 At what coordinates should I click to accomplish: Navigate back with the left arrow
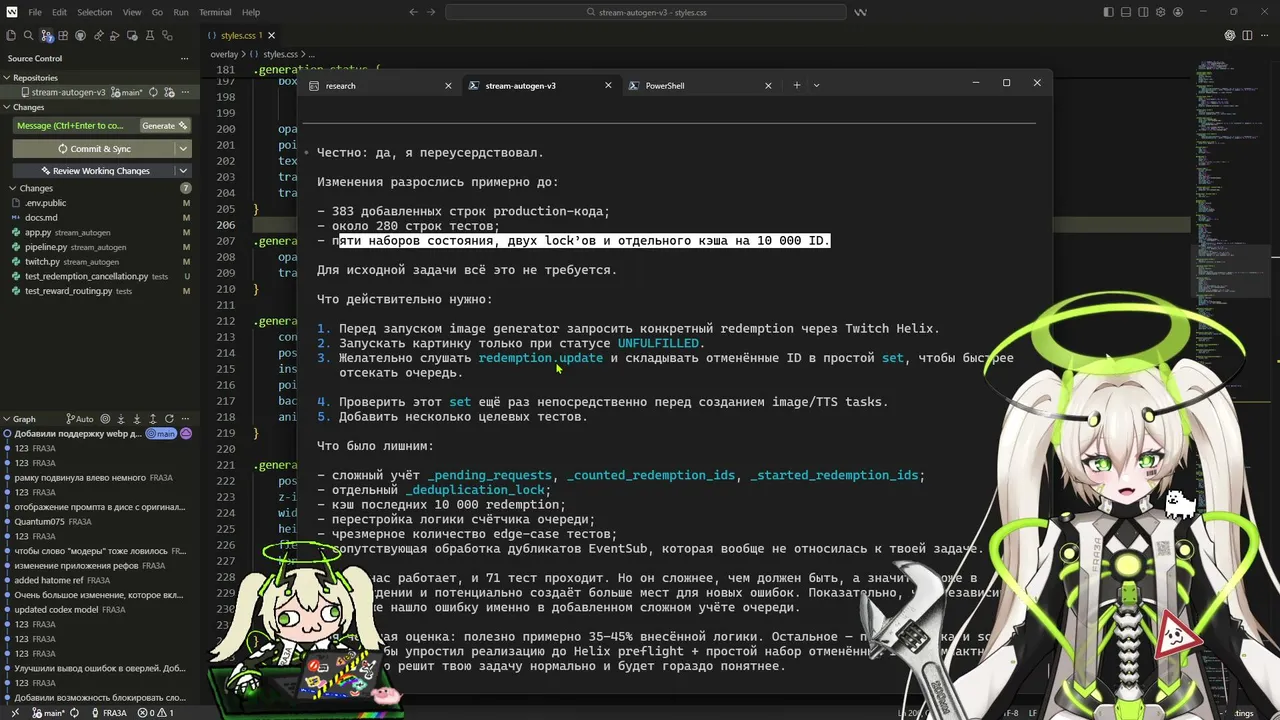[414, 12]
